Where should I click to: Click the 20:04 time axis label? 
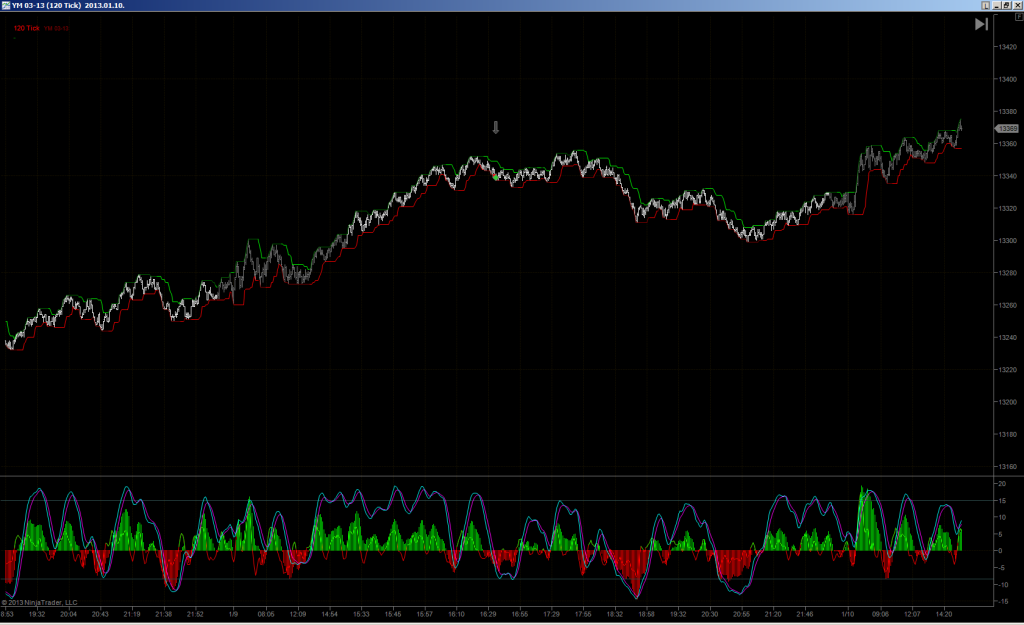pyautogui.click(x=69, y=614)
